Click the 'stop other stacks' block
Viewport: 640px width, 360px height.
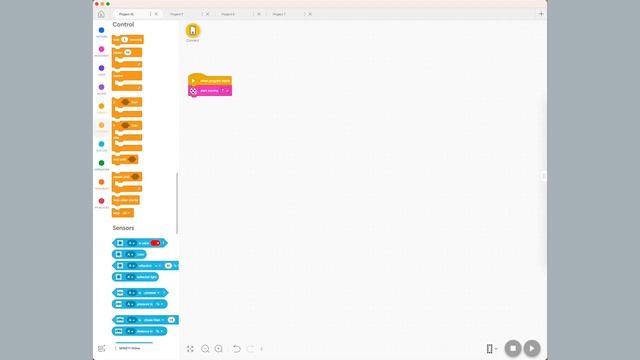[126, 200]
